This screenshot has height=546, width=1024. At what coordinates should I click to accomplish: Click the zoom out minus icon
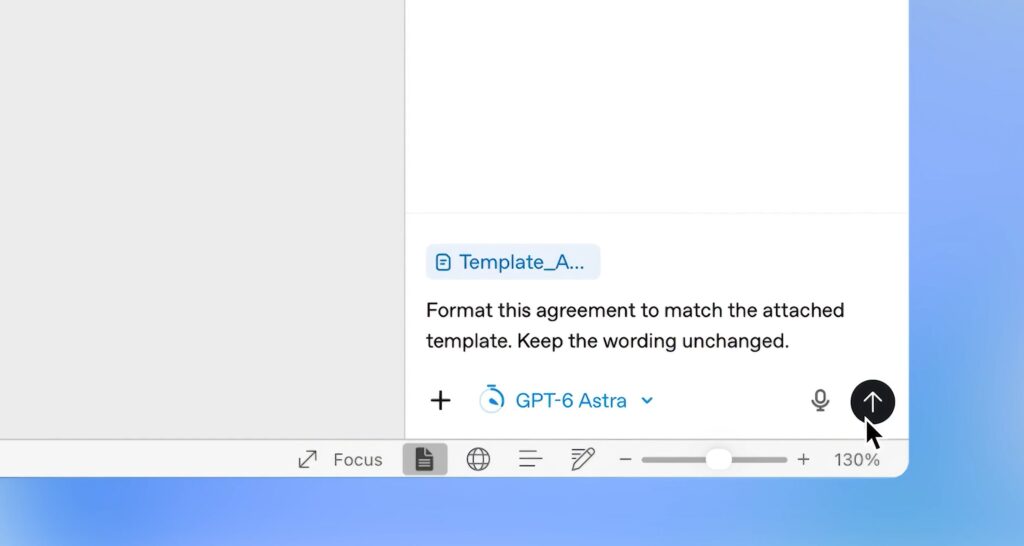point(625,459)
